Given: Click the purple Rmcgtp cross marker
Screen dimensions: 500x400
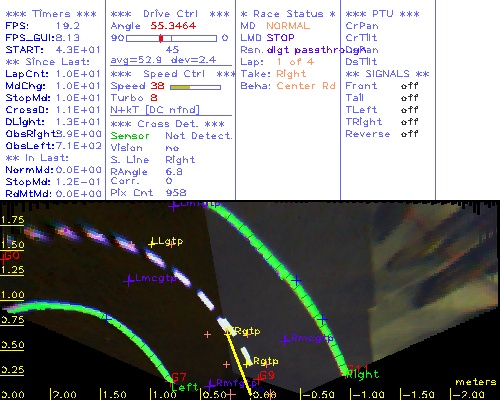Looking at the screenshot, I should pos(285,341).
